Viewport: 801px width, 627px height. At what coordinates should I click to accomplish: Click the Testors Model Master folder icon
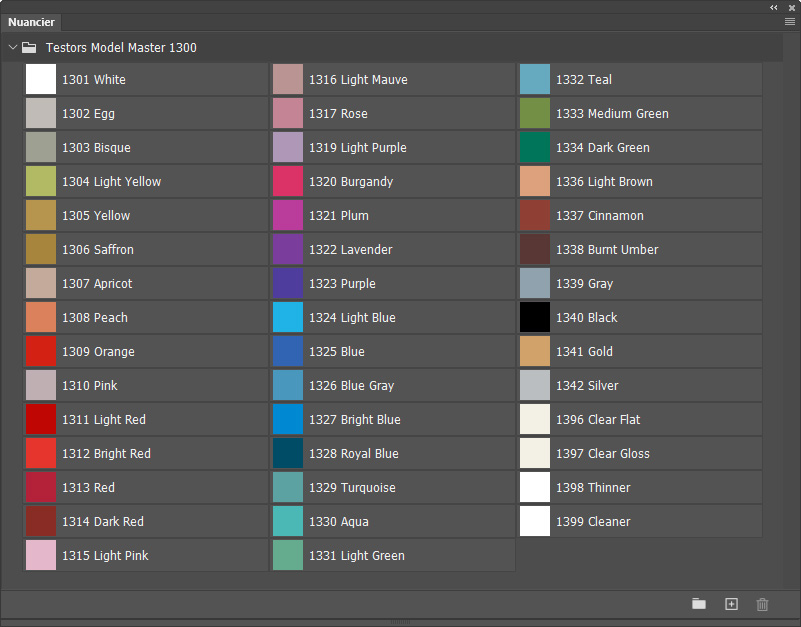coord(29,47)
